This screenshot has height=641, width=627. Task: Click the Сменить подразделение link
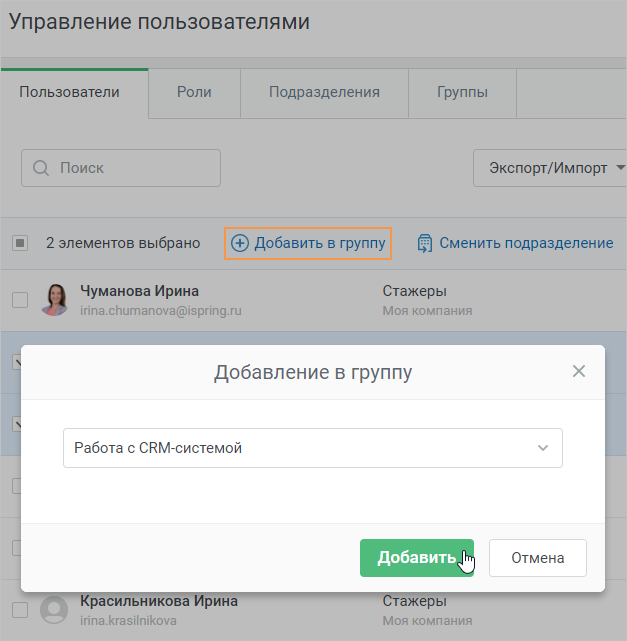point(515,243)
